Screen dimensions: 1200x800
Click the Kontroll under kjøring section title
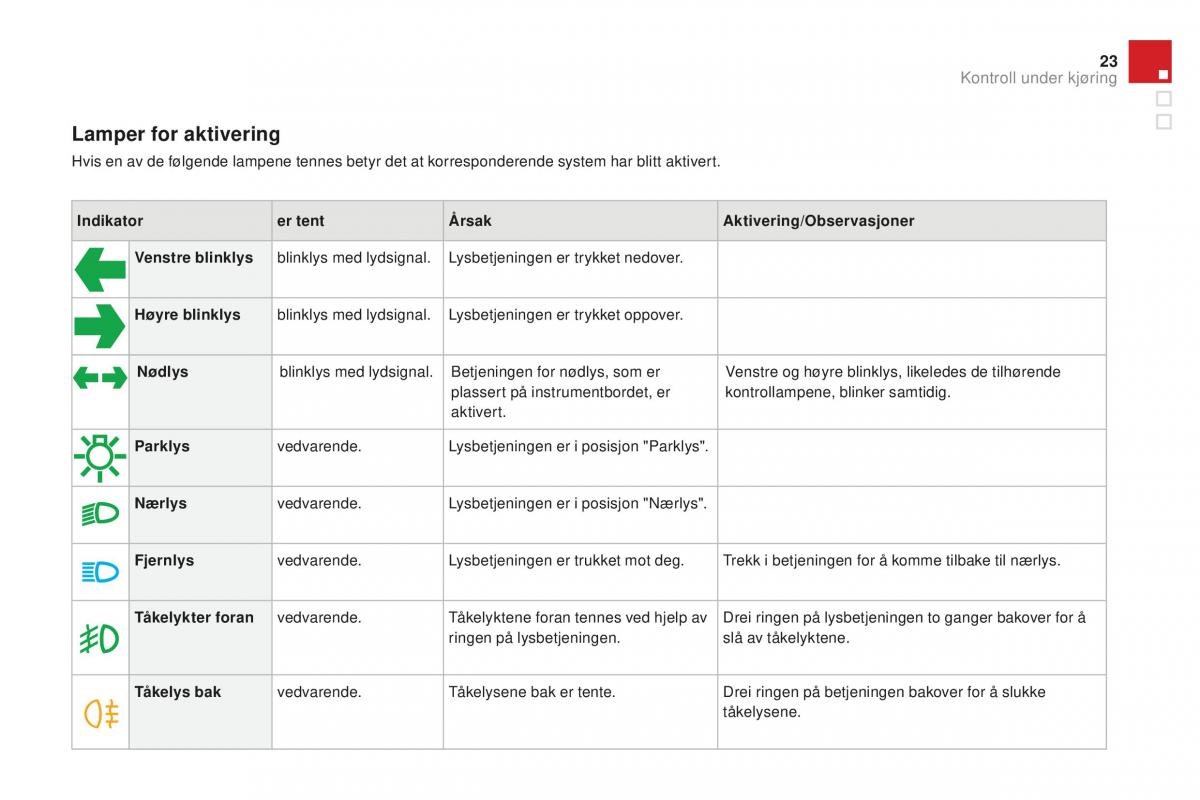tap(1039, 78)
